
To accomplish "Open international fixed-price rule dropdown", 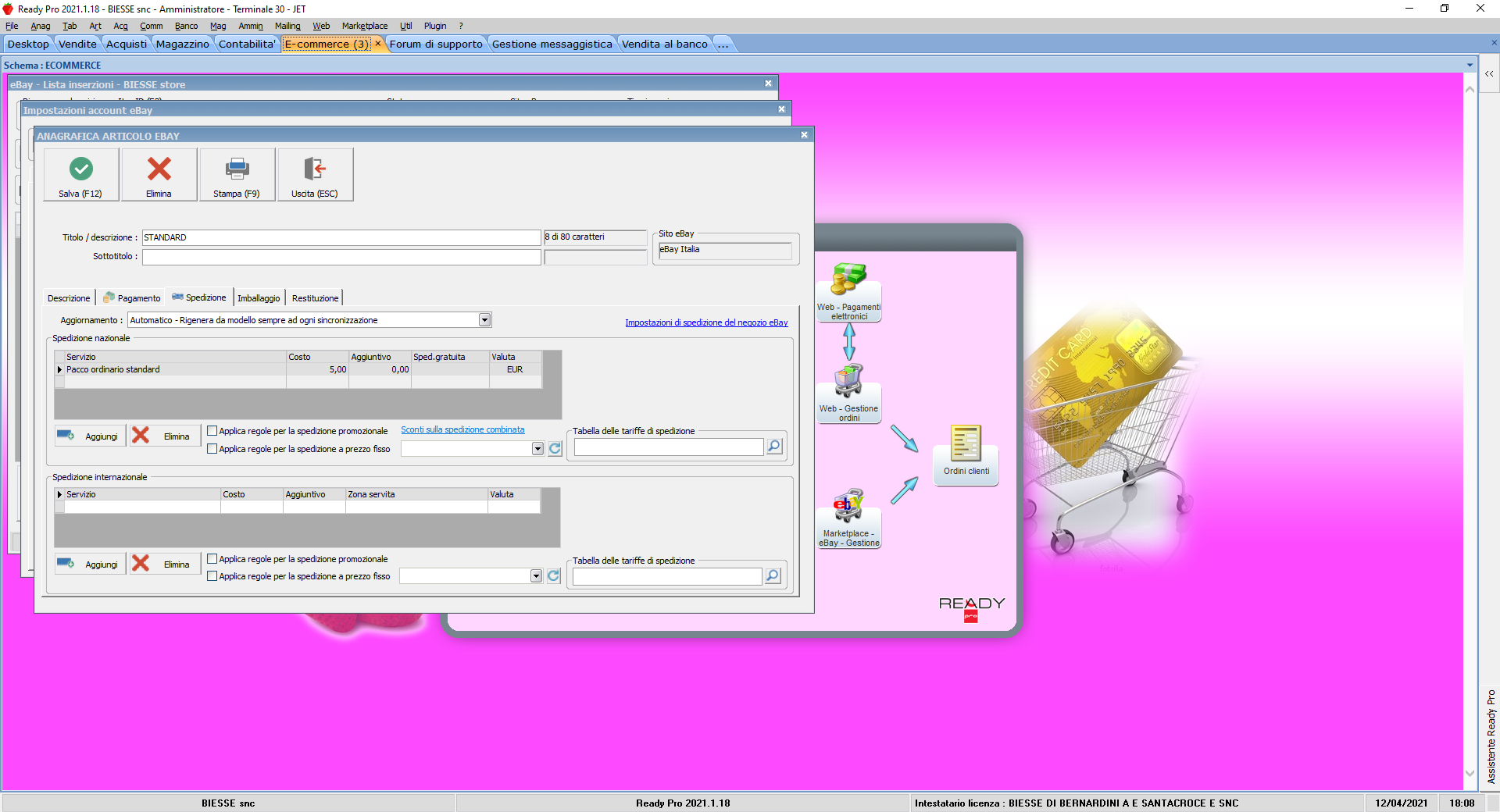I will [x=536, y=576].
